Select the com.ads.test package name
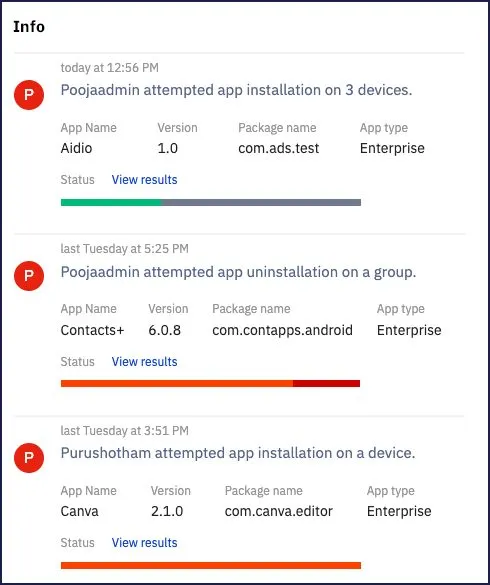Viewport: 490px width, 585px height. click(x=278, y=148)
